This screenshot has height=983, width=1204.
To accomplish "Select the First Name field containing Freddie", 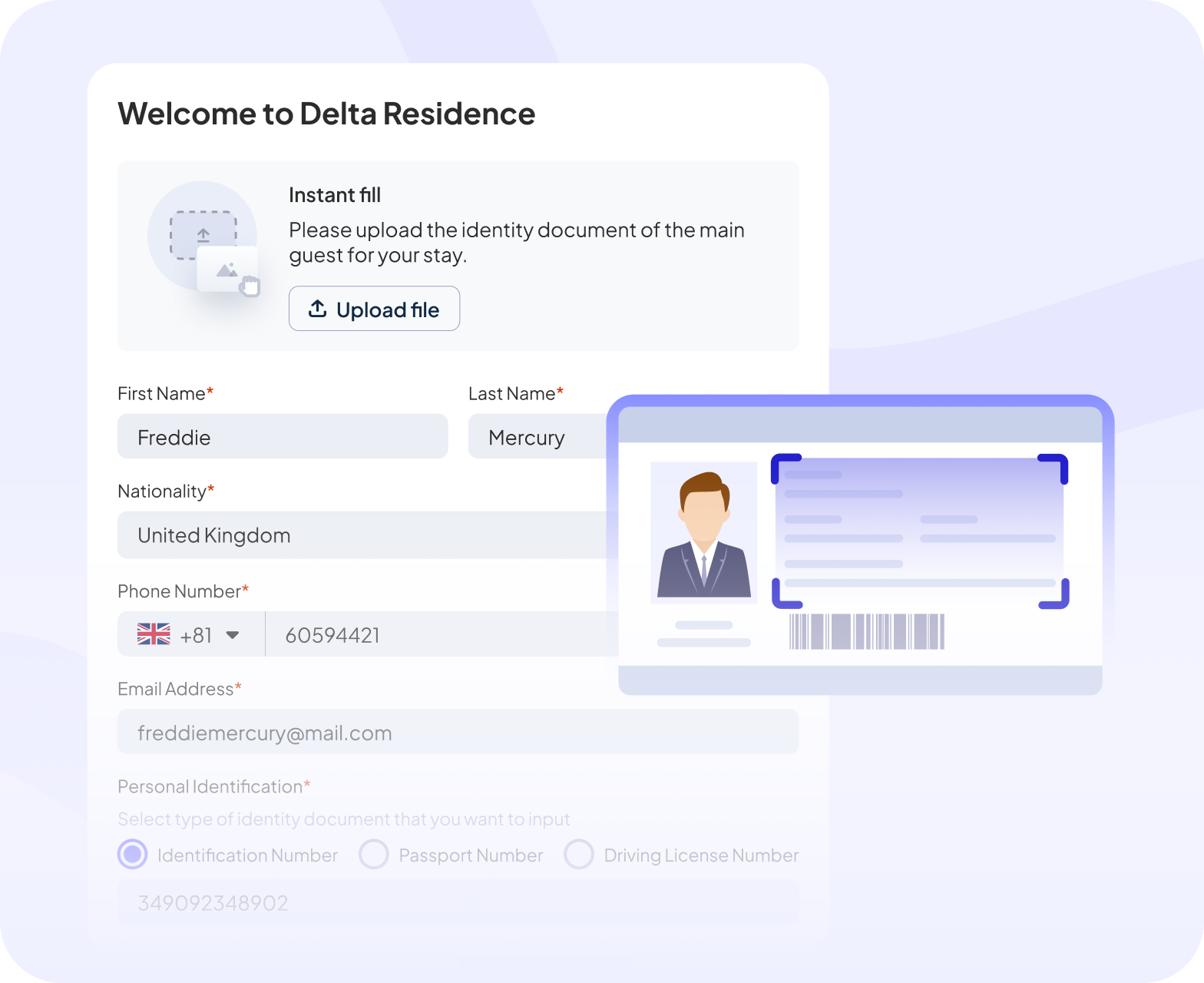I will pyautogui.click(x=283, y=436).
